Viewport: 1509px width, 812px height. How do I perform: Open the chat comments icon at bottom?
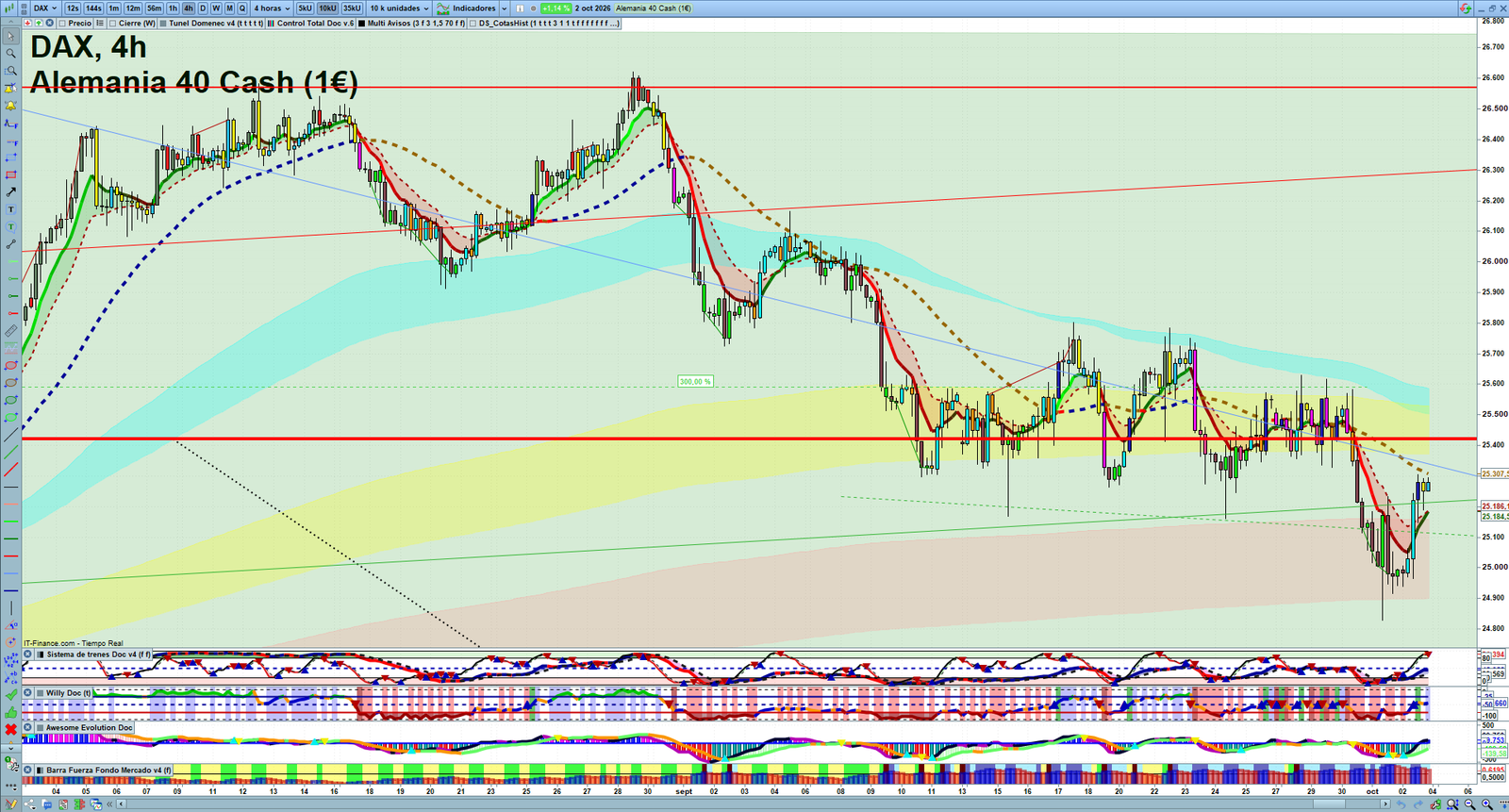tap(47, 804)
